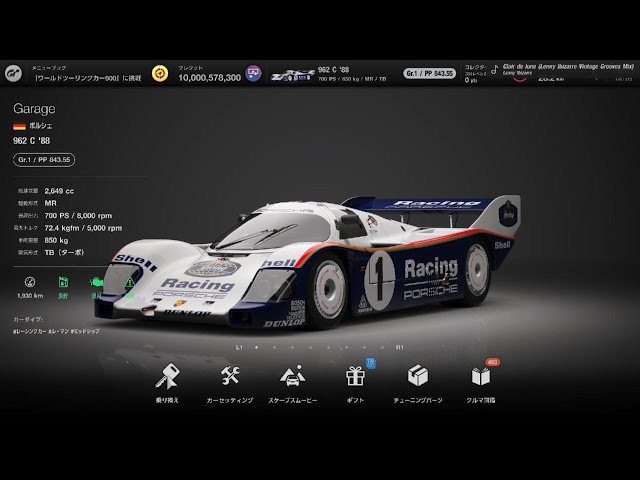Click the German flag icon

tap(19, 127)
